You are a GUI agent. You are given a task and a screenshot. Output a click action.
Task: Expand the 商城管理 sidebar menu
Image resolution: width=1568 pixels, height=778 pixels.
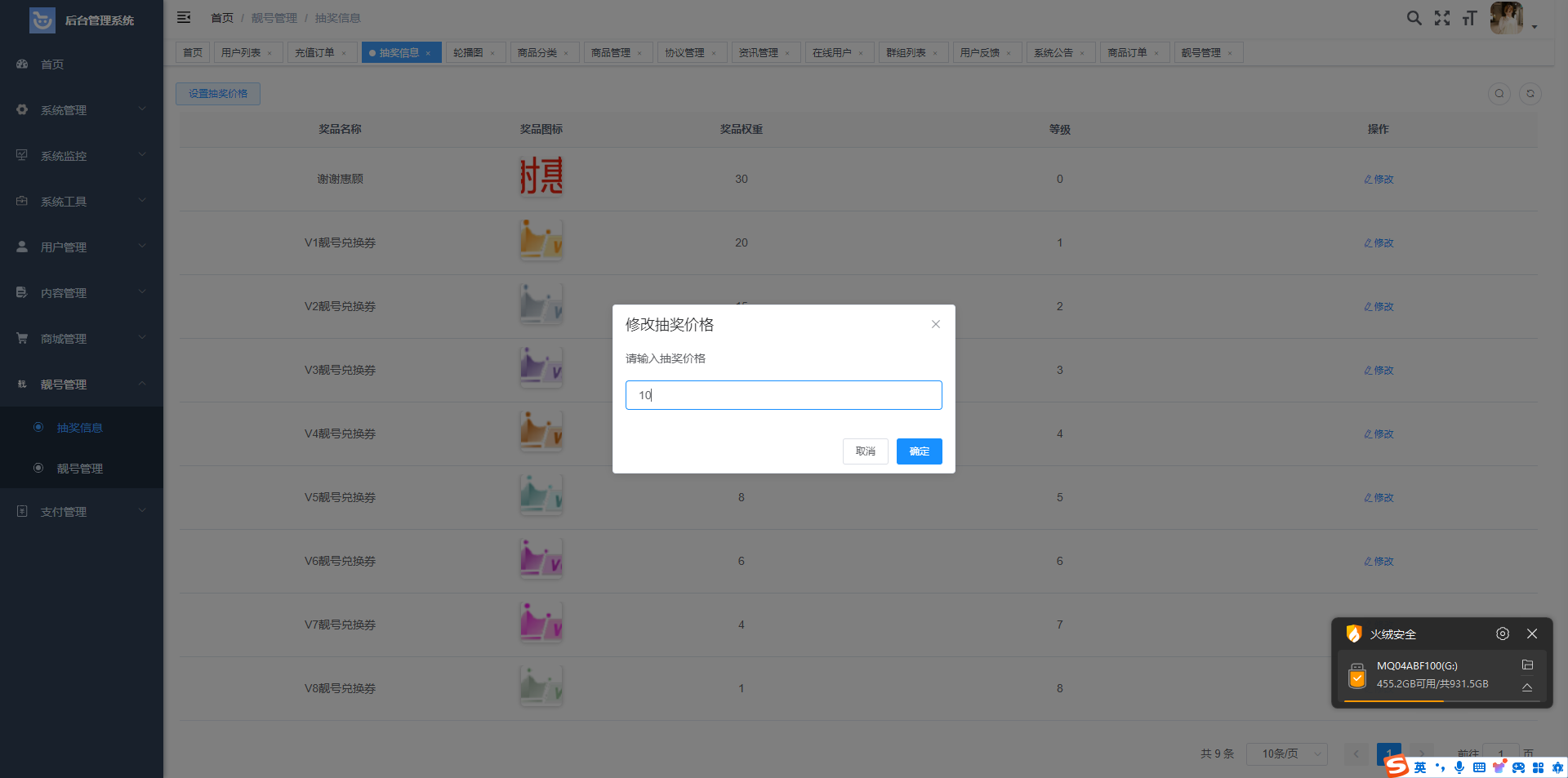[80, 339]
